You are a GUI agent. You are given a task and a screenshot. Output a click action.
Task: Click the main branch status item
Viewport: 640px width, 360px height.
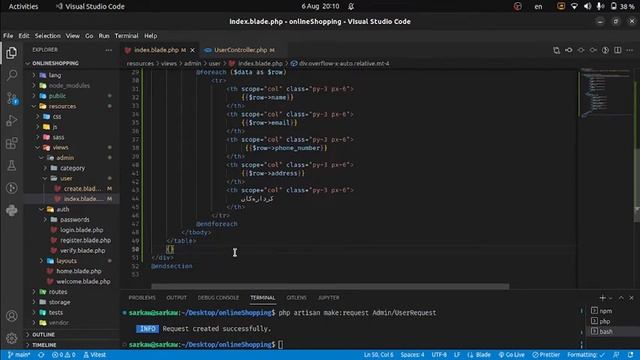coord(19,355)
